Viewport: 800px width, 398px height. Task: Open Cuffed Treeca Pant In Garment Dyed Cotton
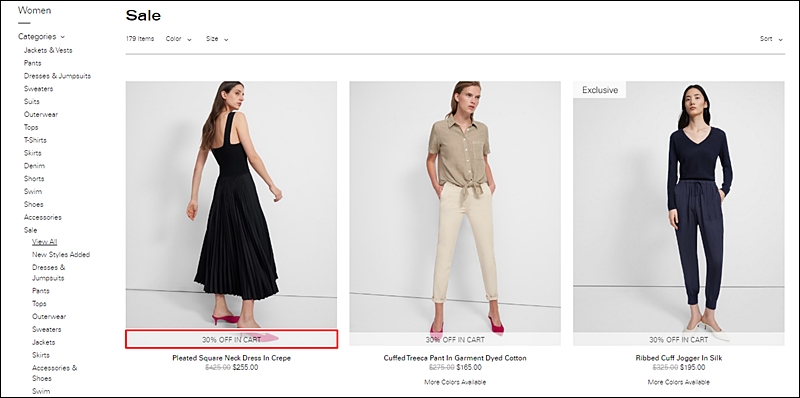point(455,358)
